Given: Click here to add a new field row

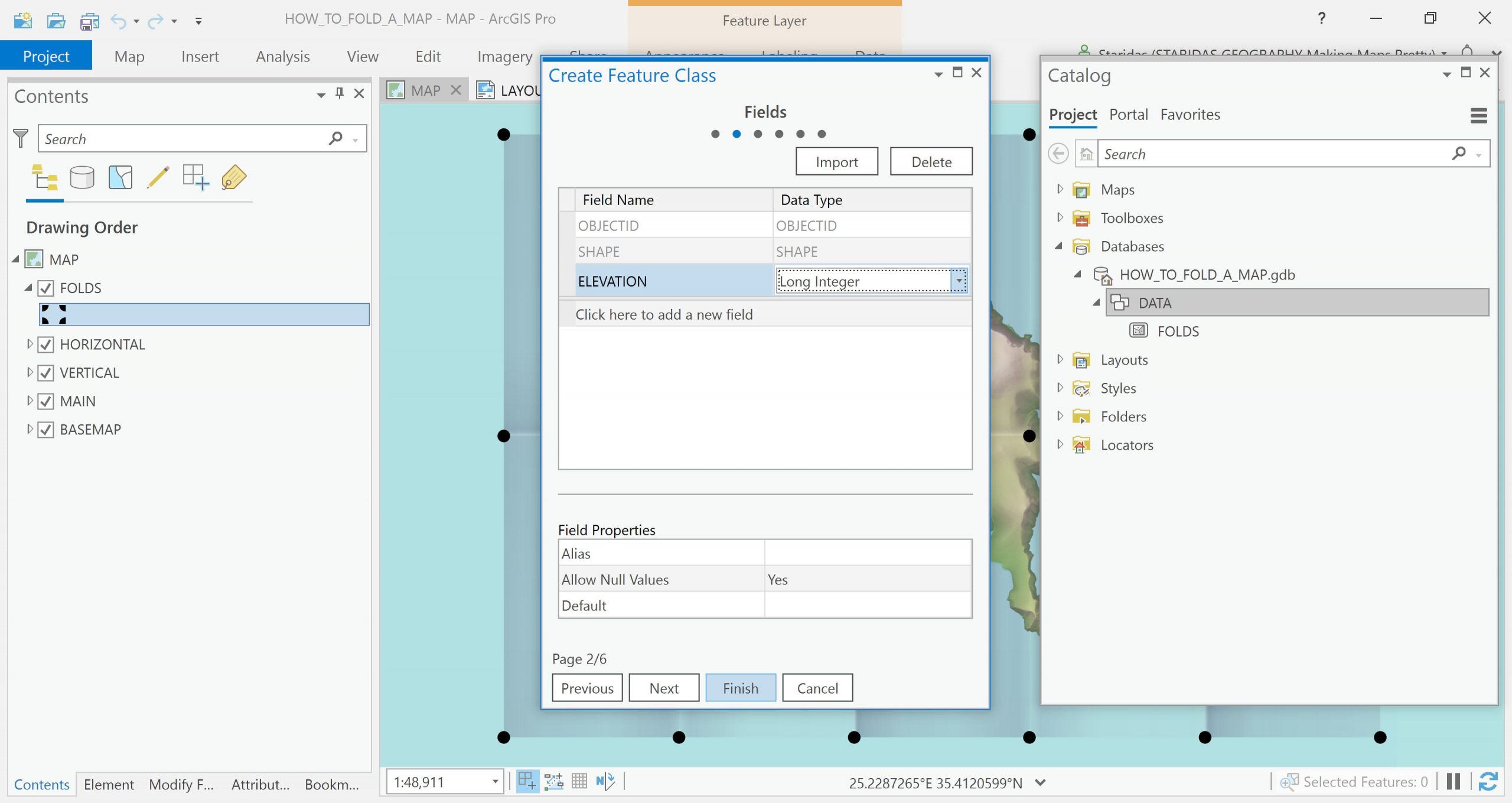Looking at the screenshot, I should [664, 314].
